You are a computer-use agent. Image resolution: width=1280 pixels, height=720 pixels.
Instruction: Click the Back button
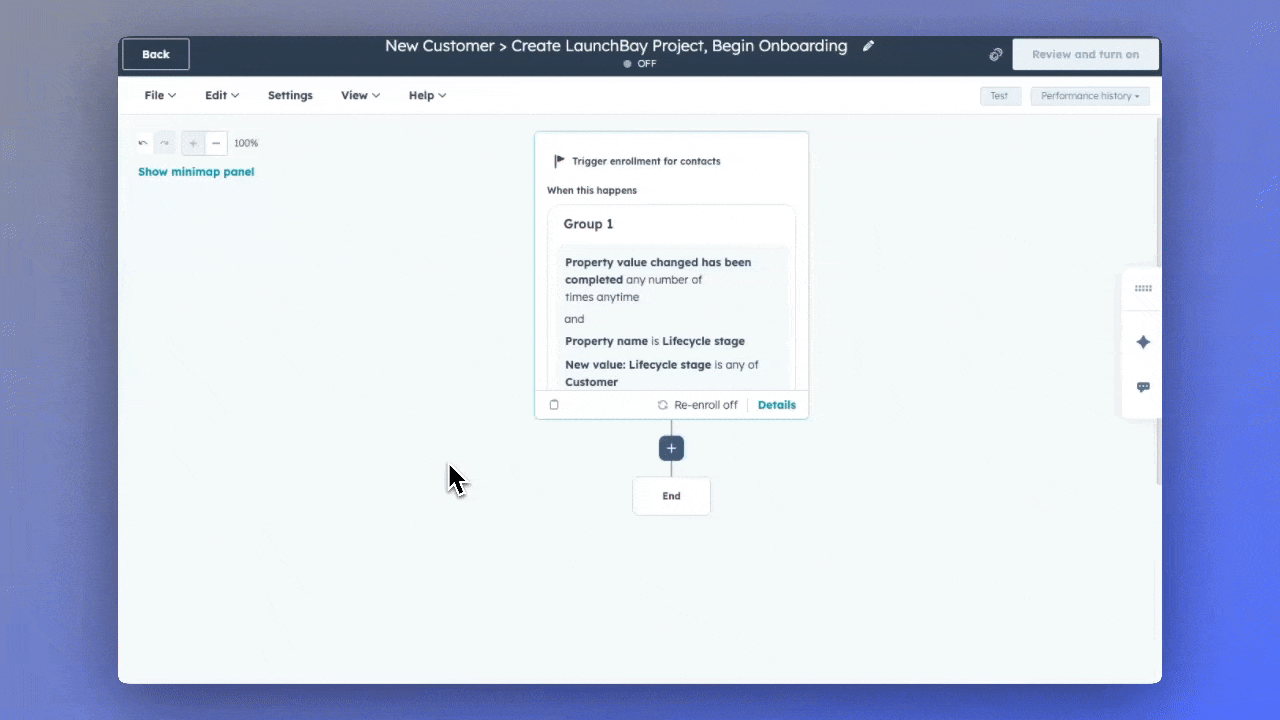coord(156,54)
